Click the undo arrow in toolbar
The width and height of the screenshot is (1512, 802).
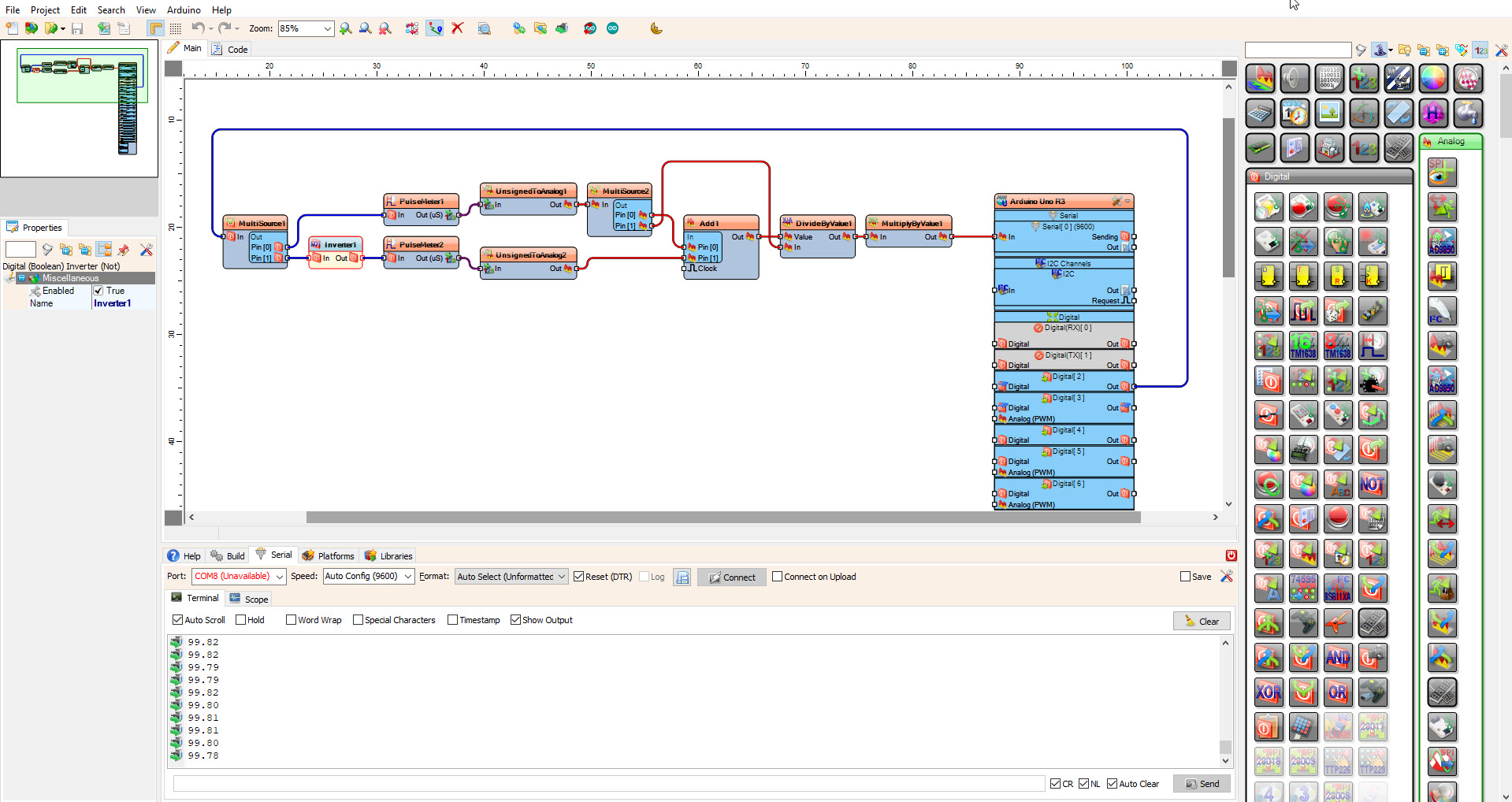(x=198, y=28)
